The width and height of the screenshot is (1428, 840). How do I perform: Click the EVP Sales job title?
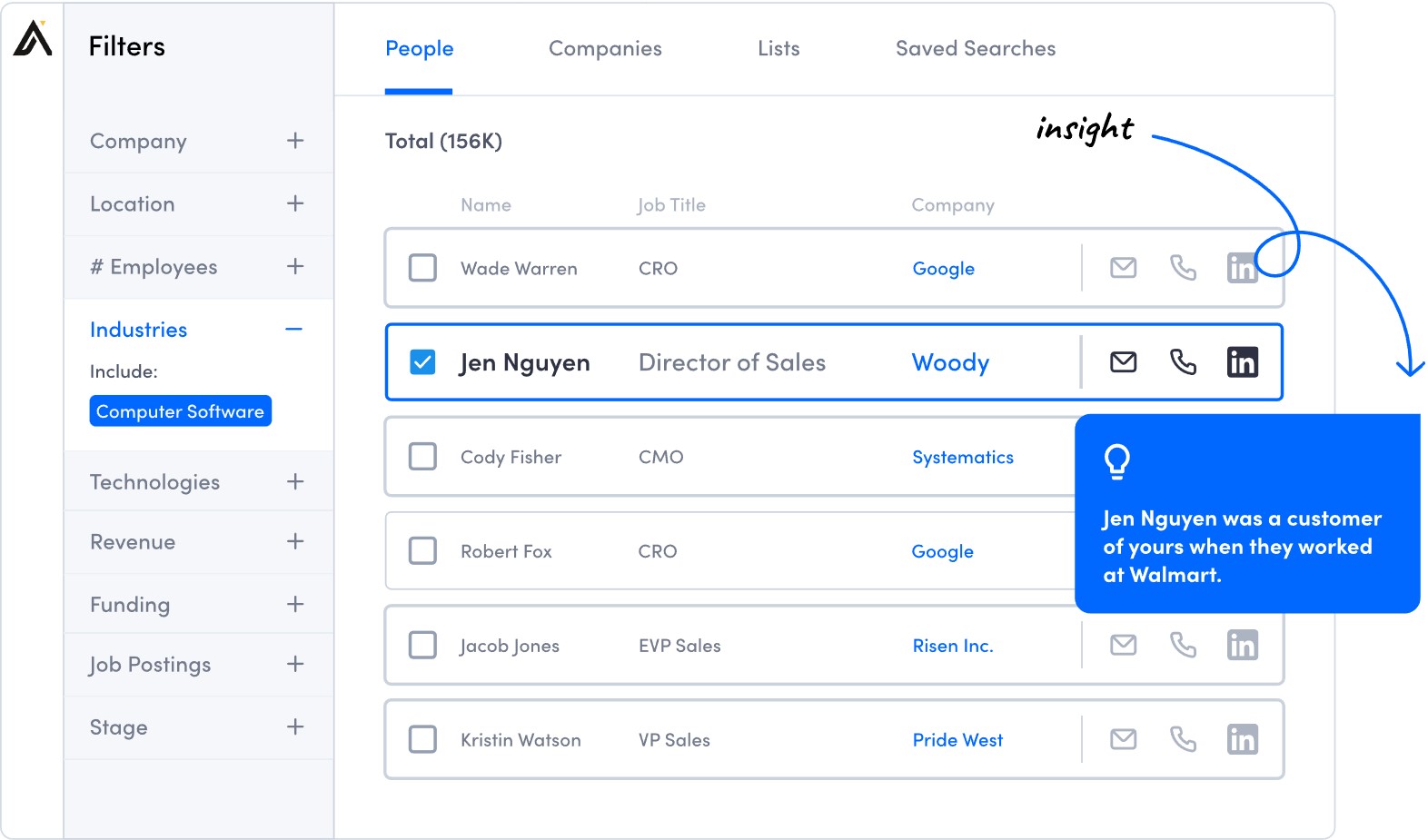[x=679, y=646]
